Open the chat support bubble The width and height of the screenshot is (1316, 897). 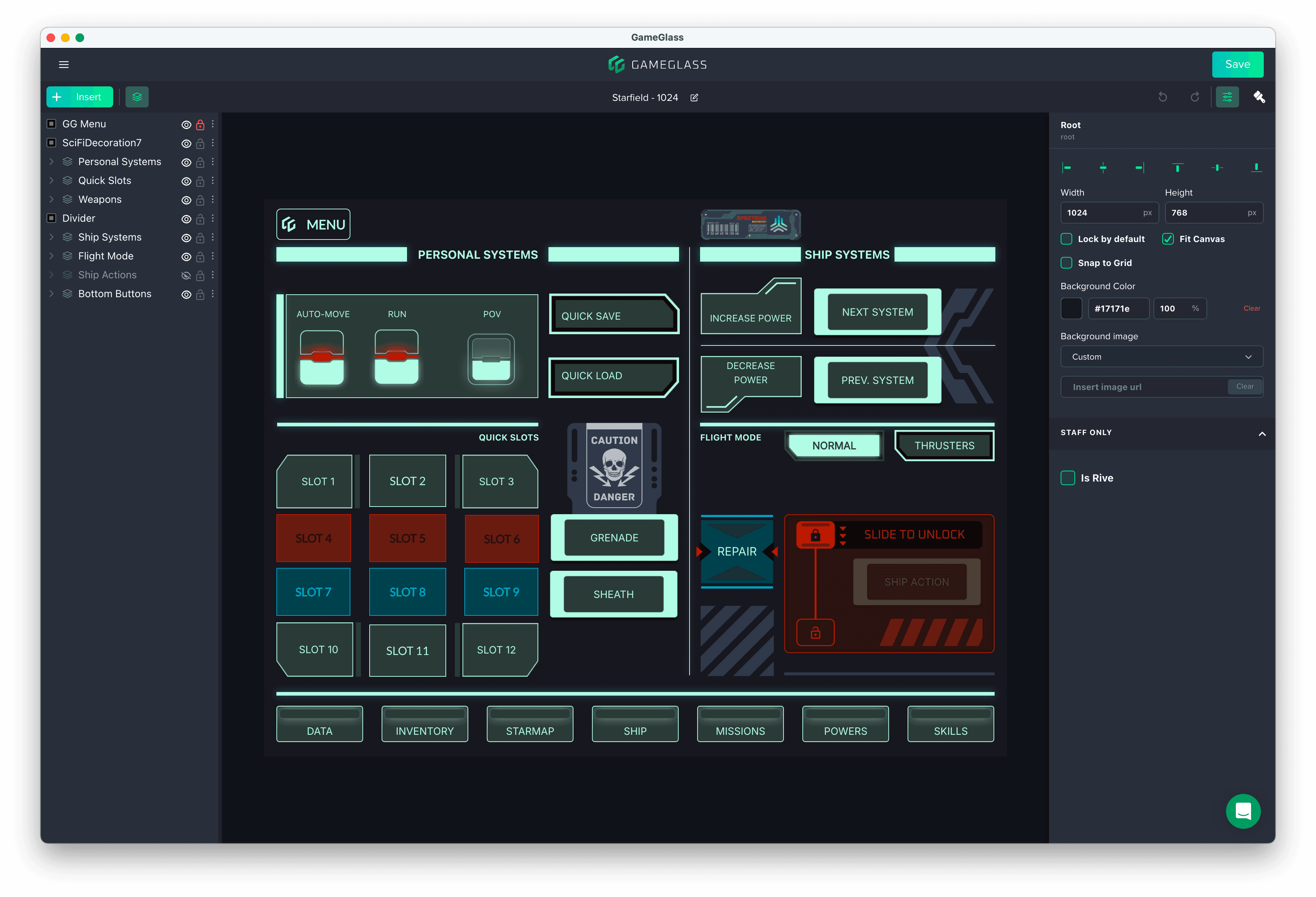(1243, 811)
